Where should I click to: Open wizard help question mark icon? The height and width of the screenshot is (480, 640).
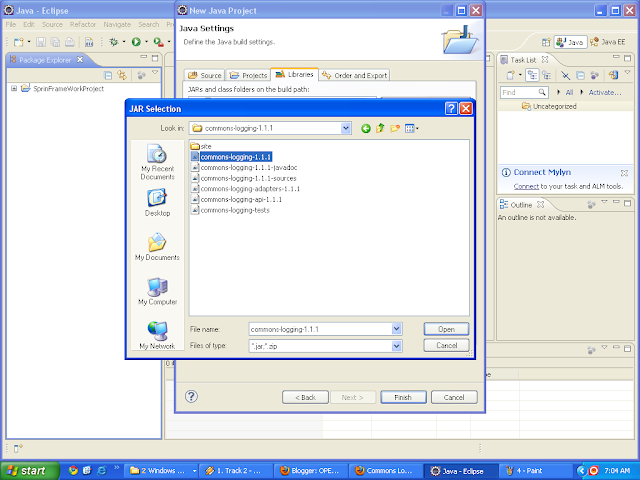point(191,396)
